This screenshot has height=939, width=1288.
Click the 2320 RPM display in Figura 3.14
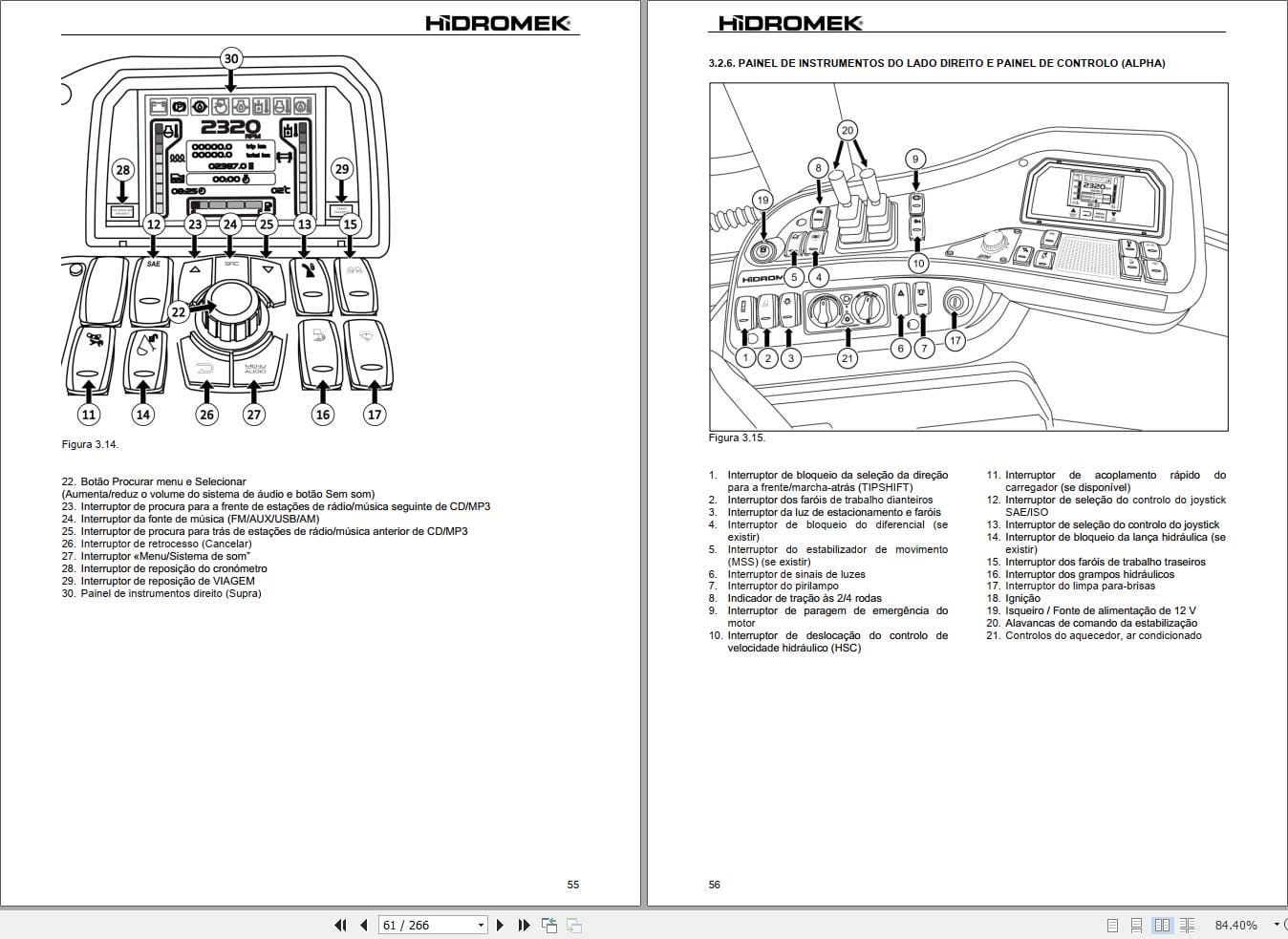pos(230,128)
